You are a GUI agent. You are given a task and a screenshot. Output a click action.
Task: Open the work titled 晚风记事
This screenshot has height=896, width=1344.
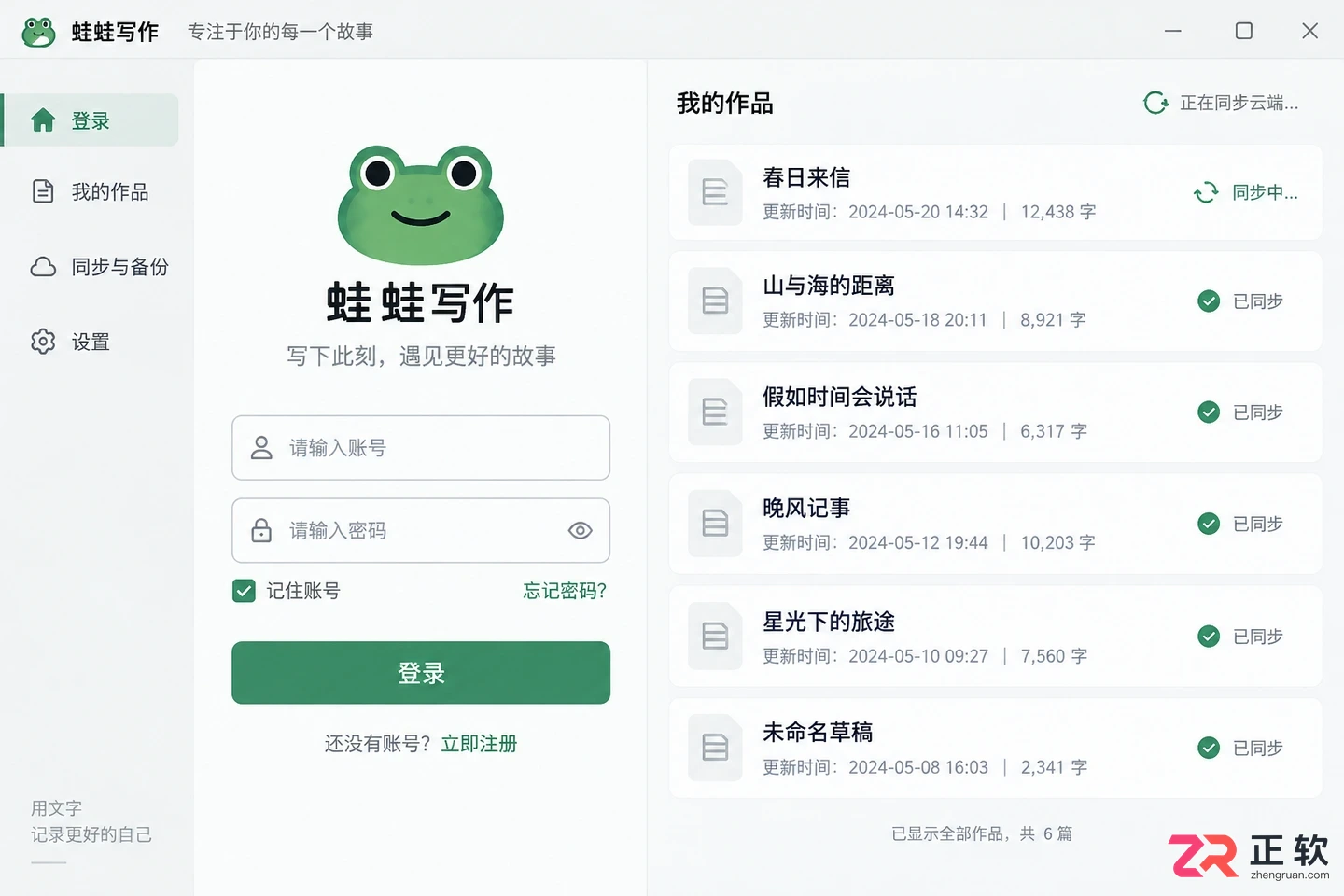coord(806,508)
